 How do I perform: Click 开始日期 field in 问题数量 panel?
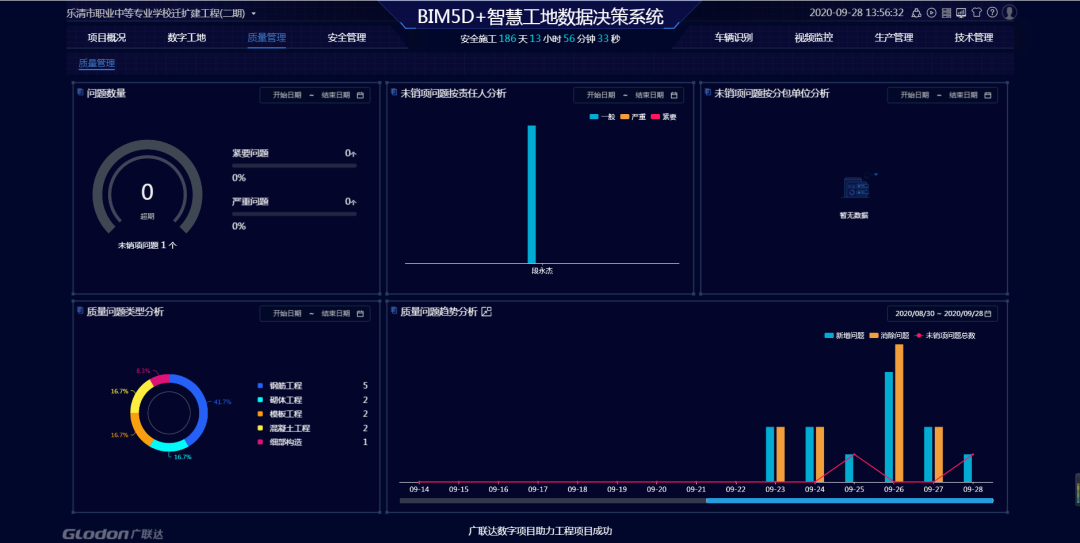287,95
